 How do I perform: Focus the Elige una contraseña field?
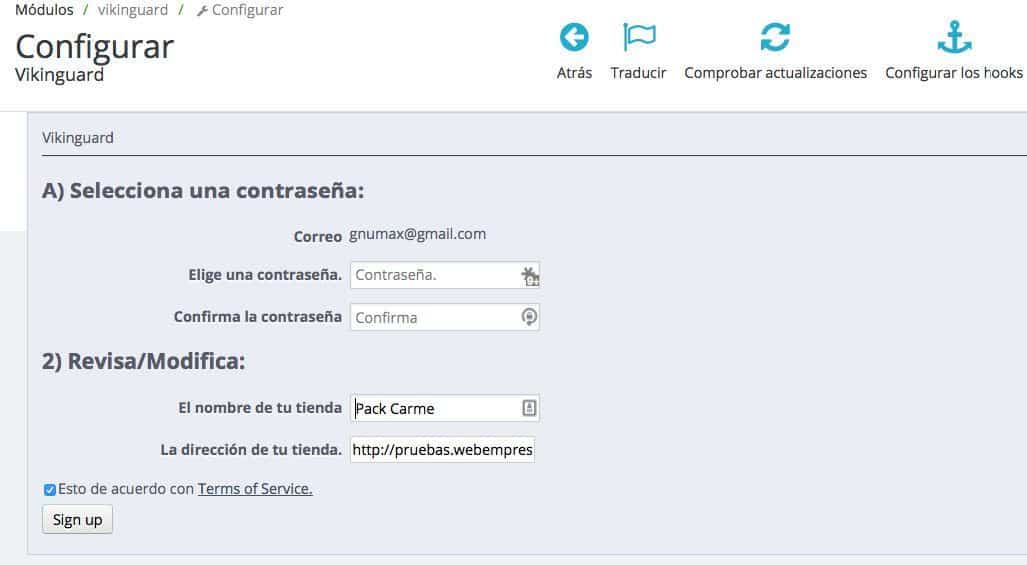[445, 275]
